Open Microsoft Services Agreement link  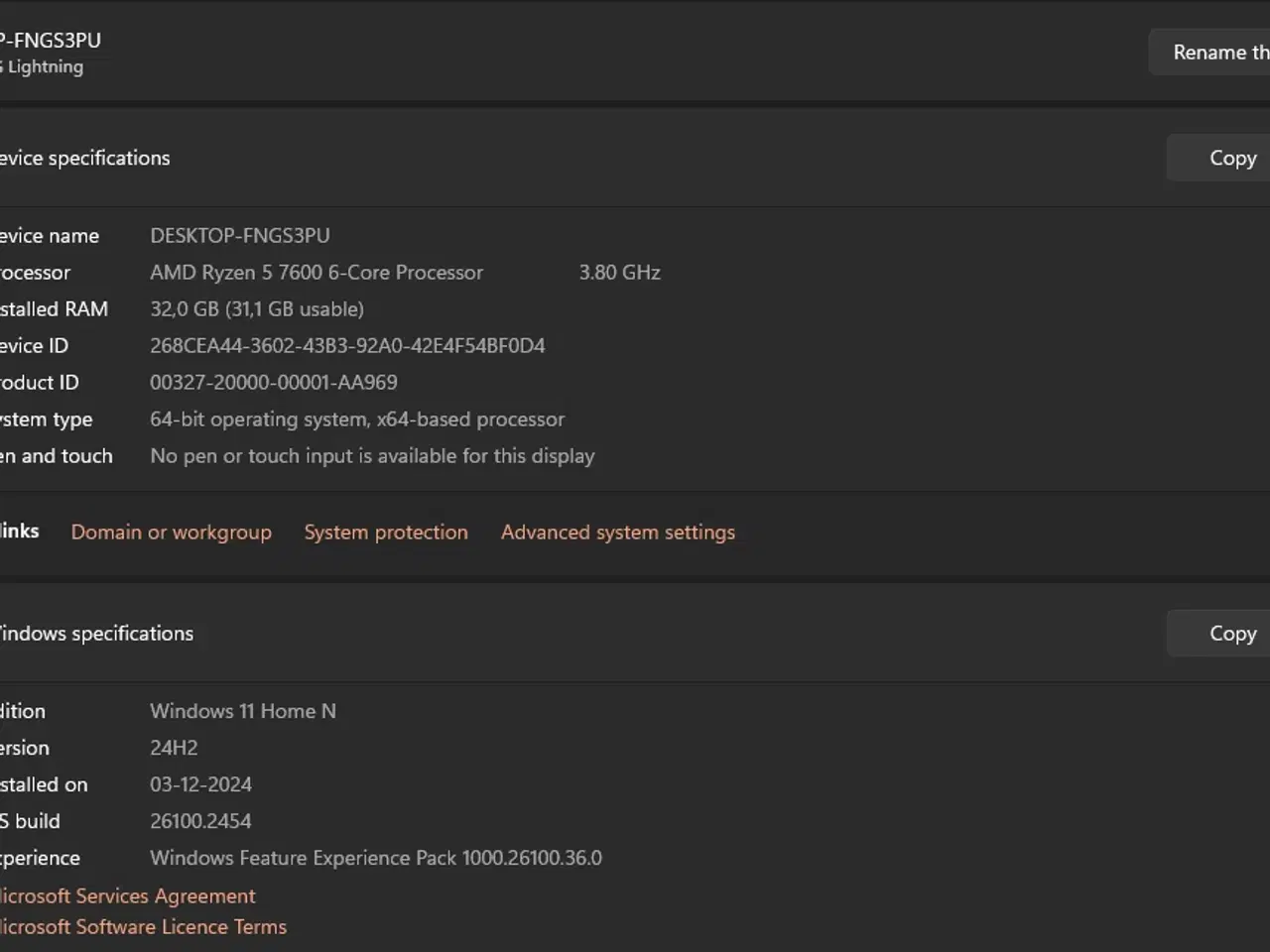[127, 895]
